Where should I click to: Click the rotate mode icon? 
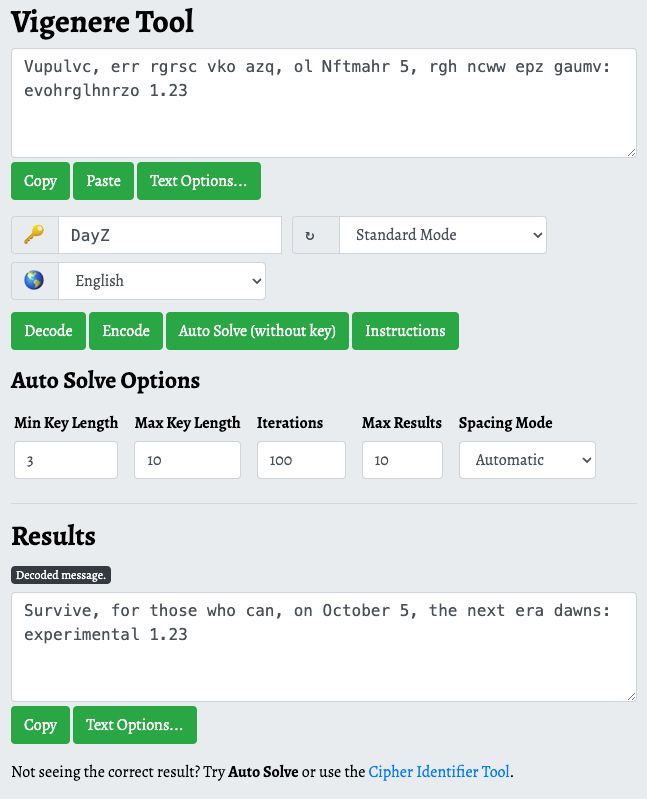tap(310, 235)
